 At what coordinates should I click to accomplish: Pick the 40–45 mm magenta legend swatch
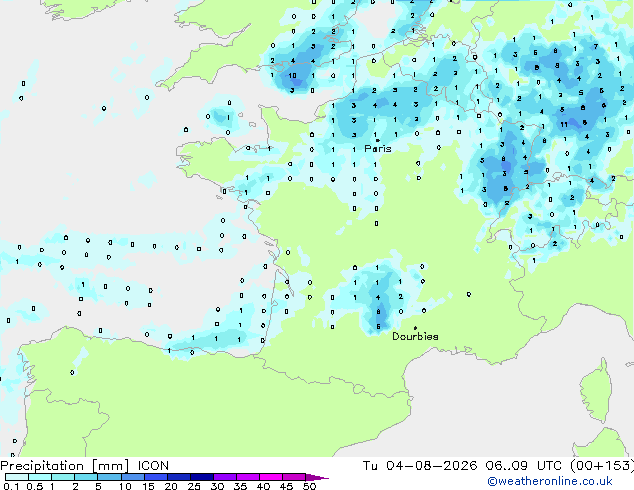click(x=271, y=477)
